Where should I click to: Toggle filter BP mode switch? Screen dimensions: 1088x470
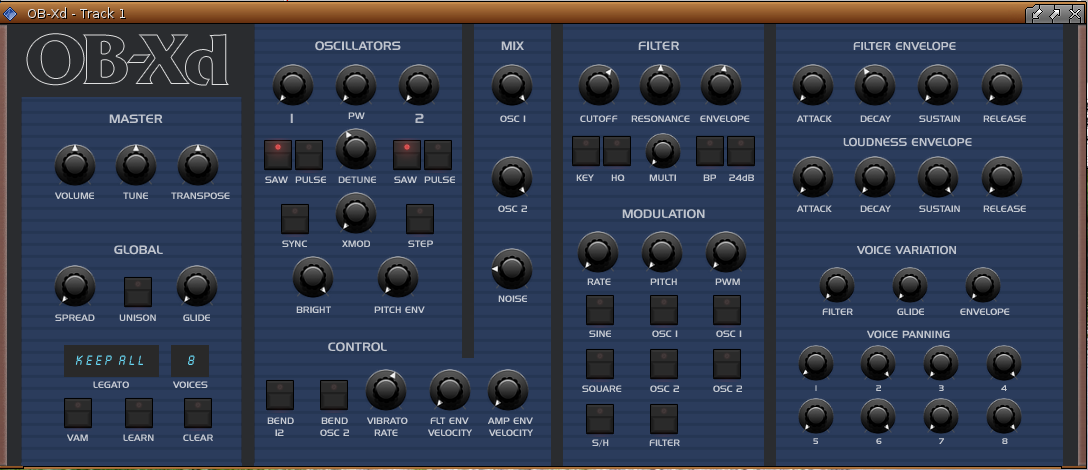tap(710, 151)
